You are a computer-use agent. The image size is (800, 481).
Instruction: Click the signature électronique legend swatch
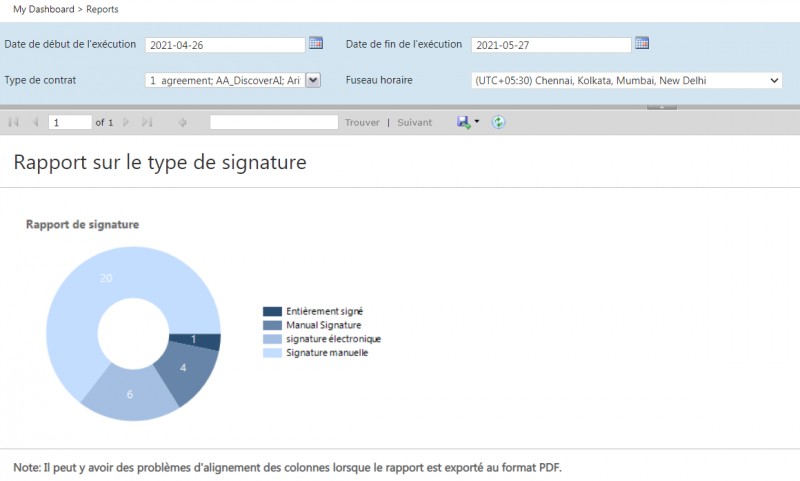pyautogui.click(x=272, y=339)
